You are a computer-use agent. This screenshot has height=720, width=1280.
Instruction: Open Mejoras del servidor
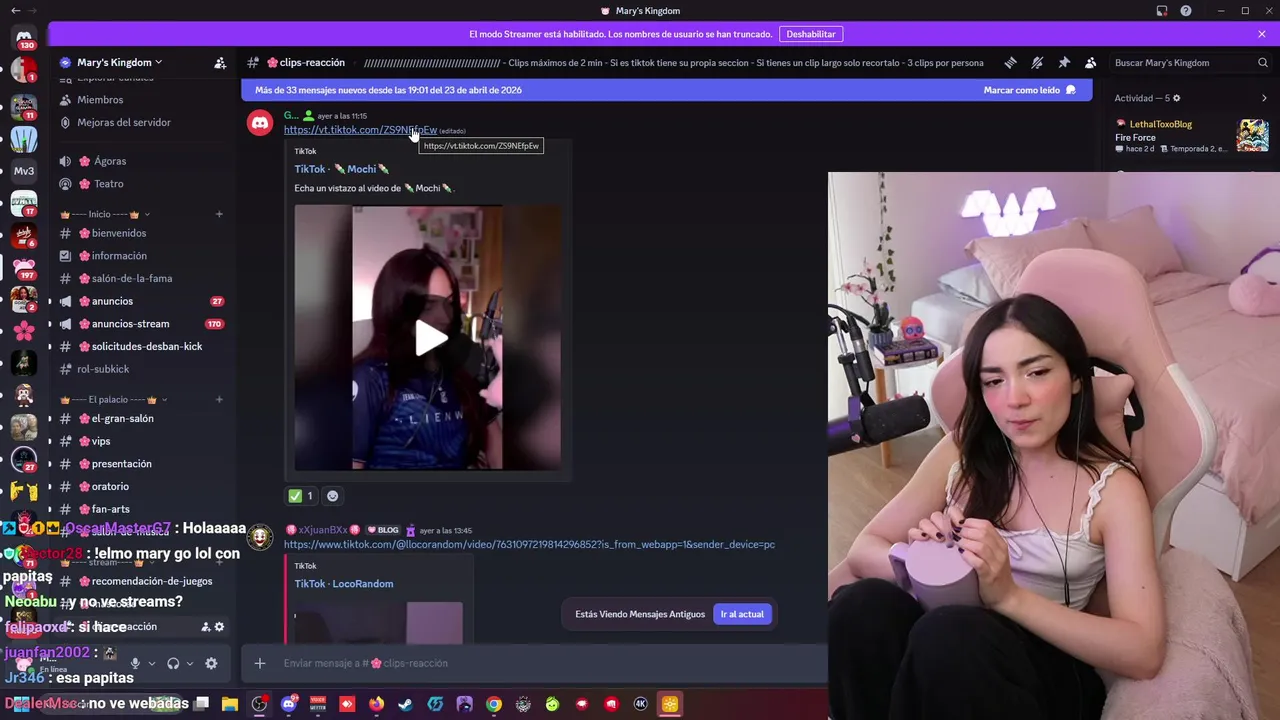124,122
